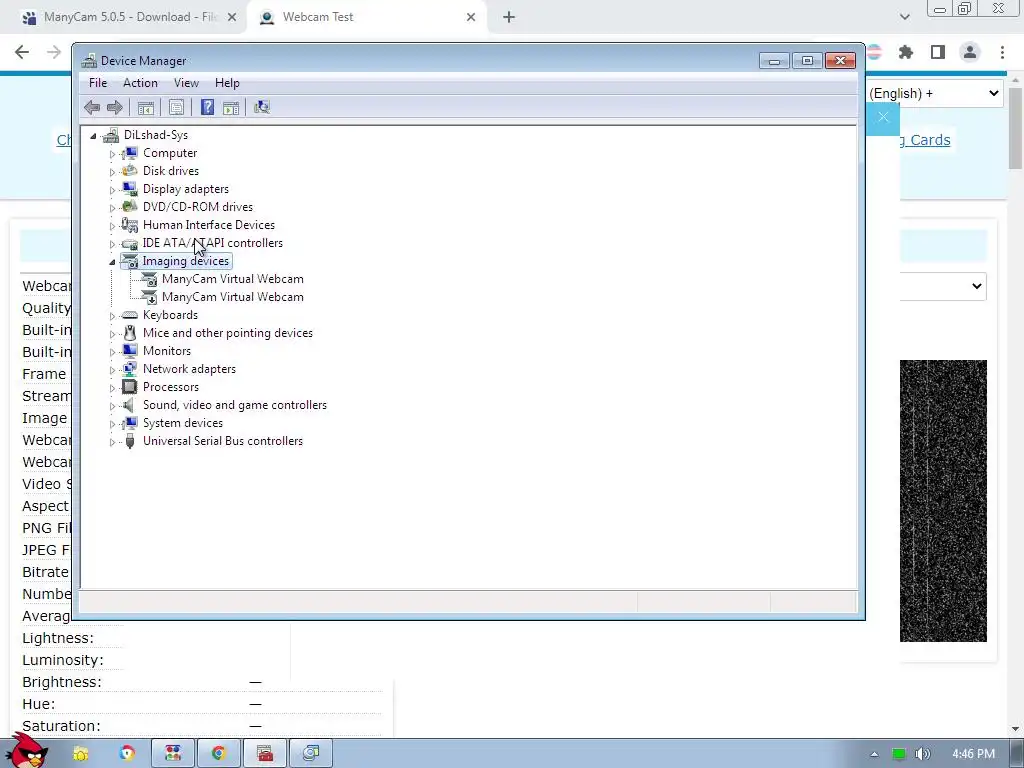Toggle the Show/Hide Console Tree toolbar icon
The height and width of the screenshot is (768, 1024).
[146, 108]
